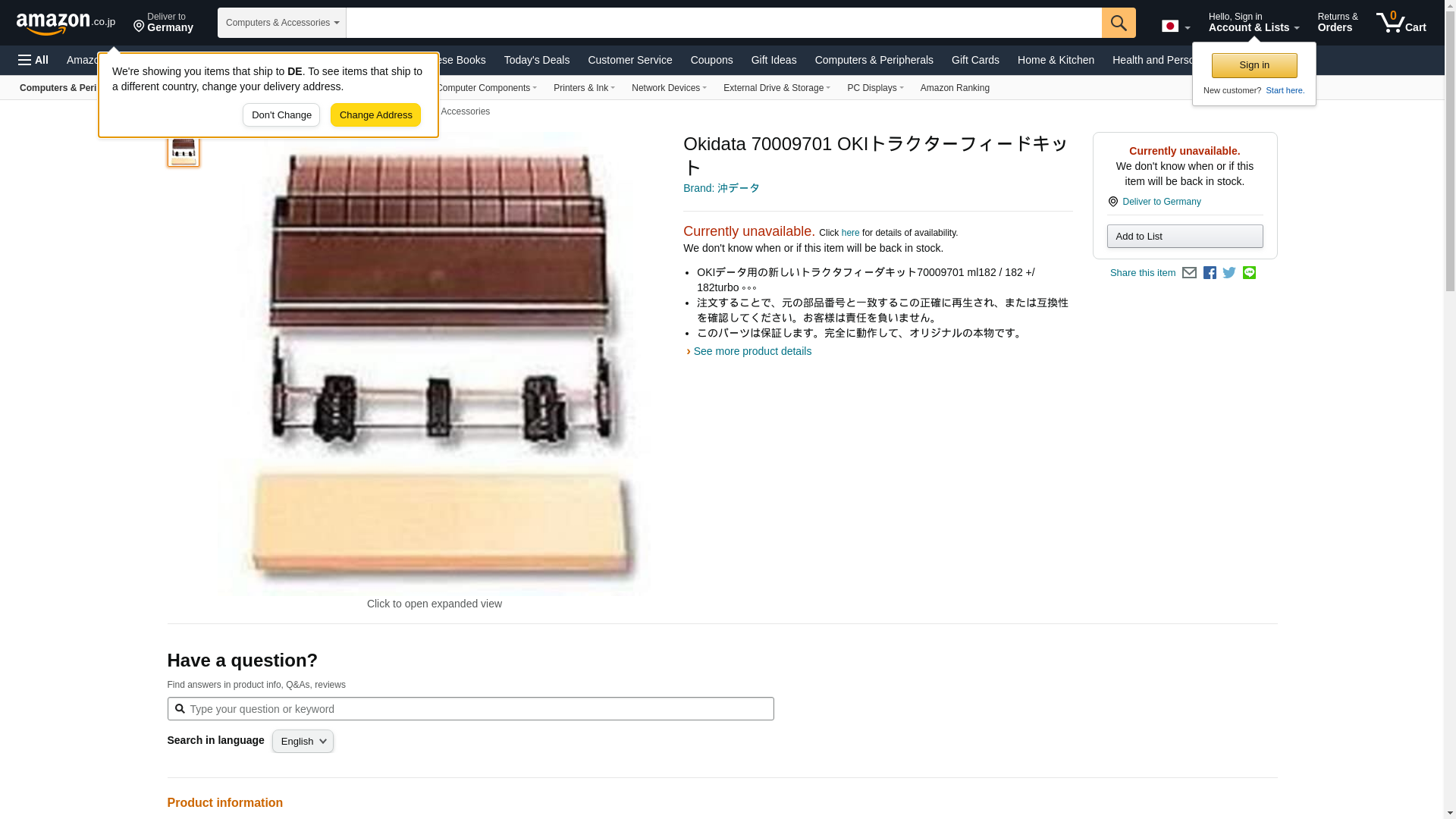Open the All hamburger menu
The height and width of the screenshot is (819, 1456).
point(33,60)
